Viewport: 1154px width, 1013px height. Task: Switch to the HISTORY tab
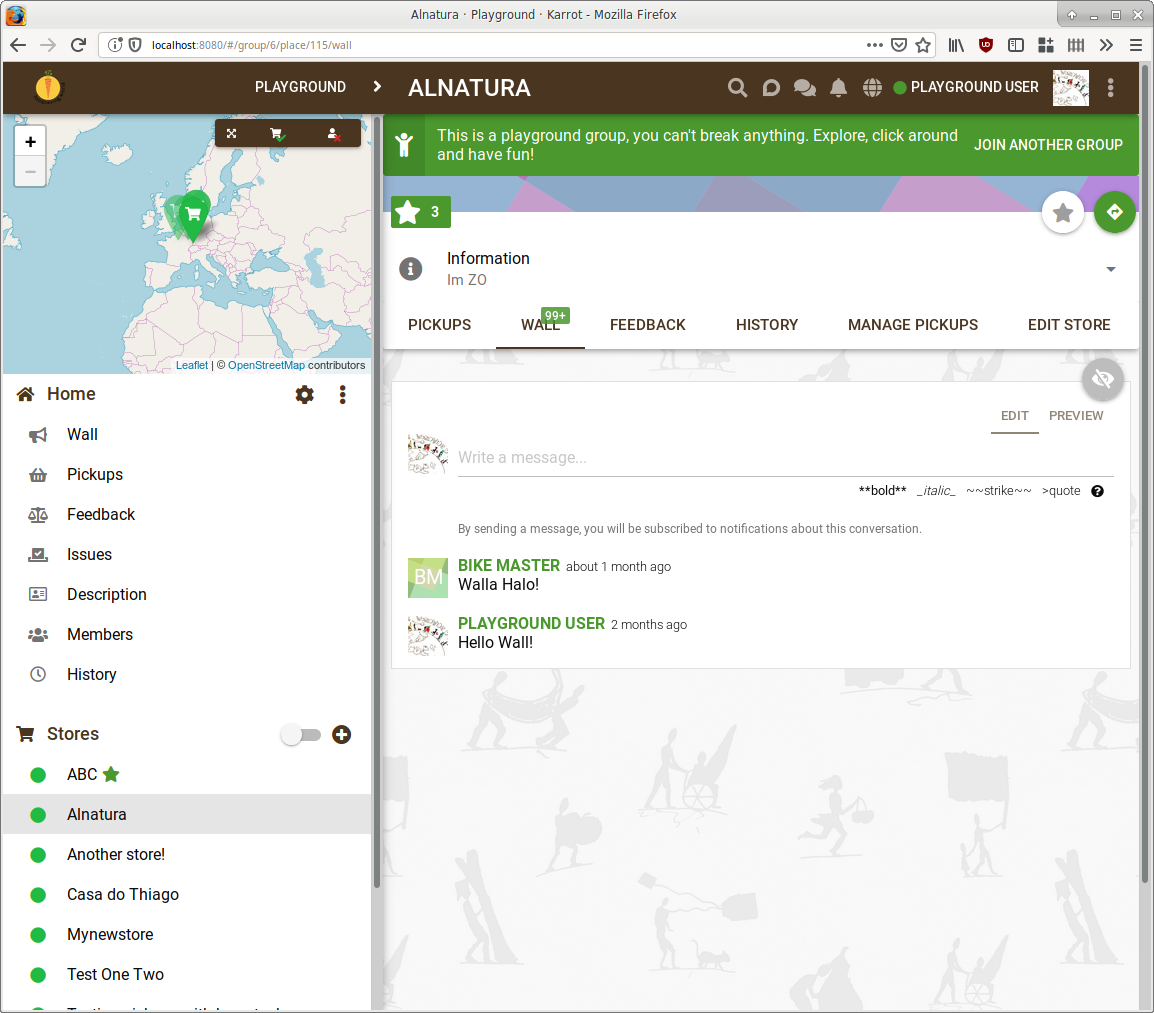click(767, 325)
